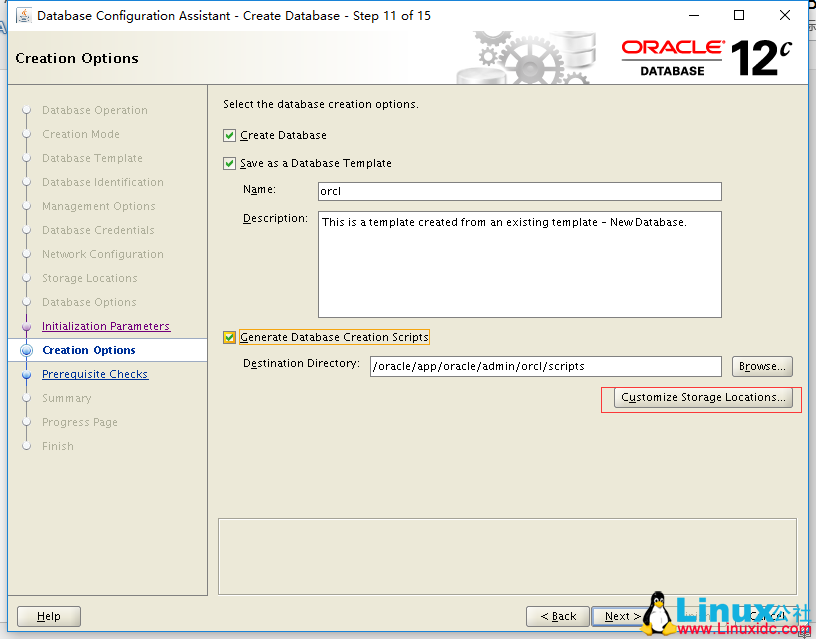
Task: Open Customize Storage Locations dialog
Action: coord(701,397)
